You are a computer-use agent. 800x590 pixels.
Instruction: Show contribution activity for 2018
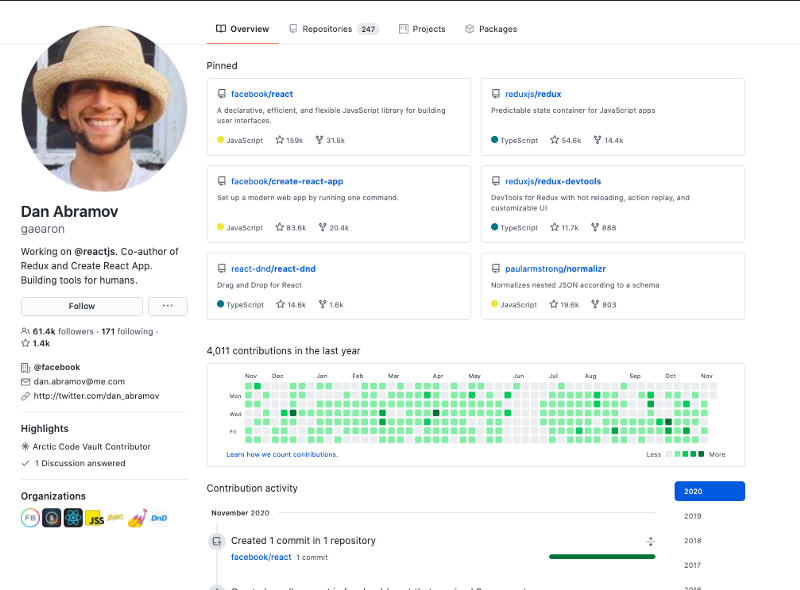point(693,540)
